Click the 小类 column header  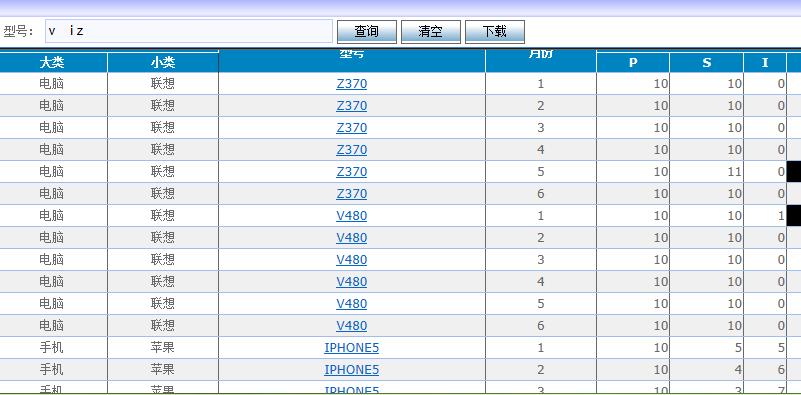coord(163,62)
